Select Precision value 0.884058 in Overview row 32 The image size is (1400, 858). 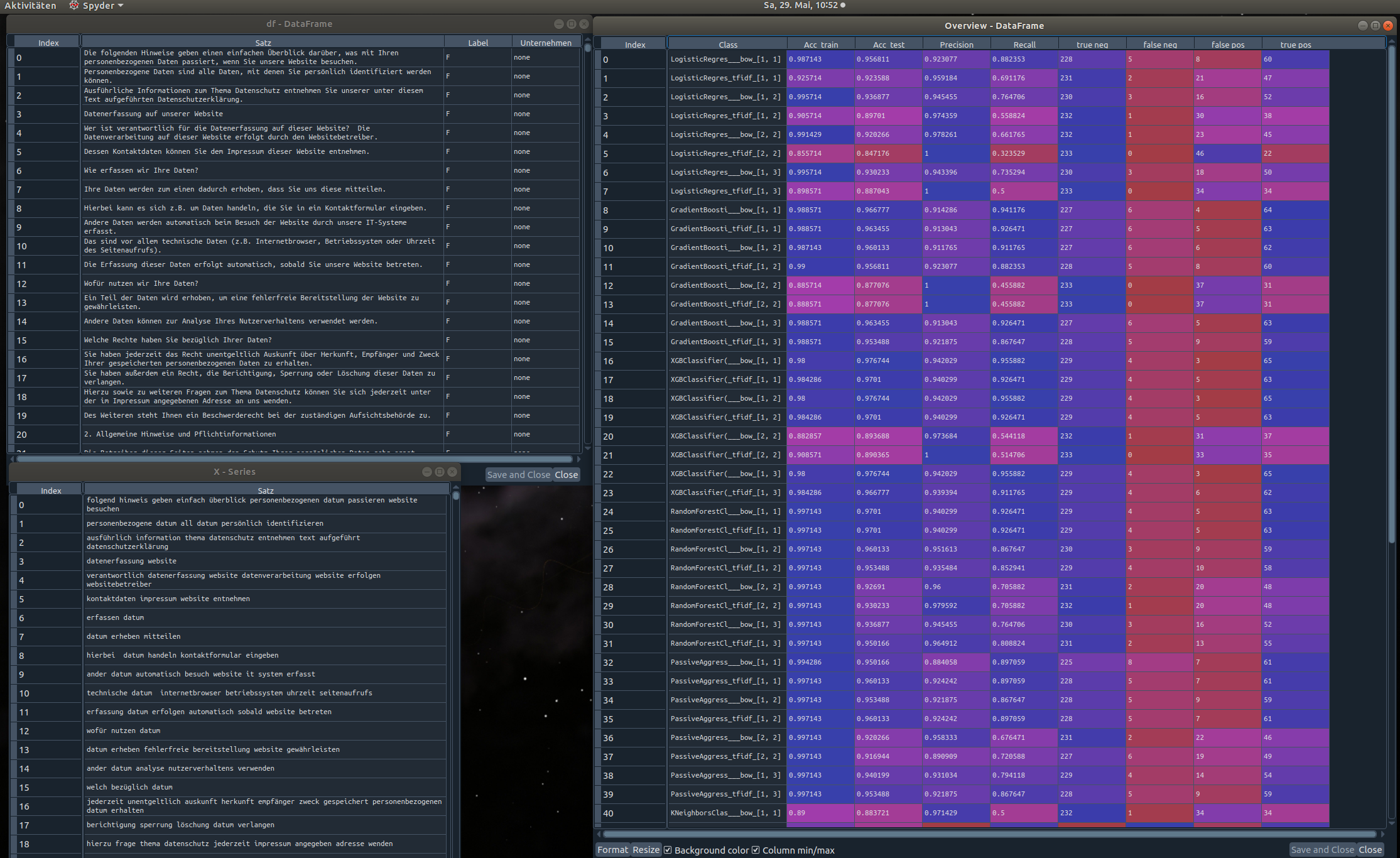click(x=956, y=662)
